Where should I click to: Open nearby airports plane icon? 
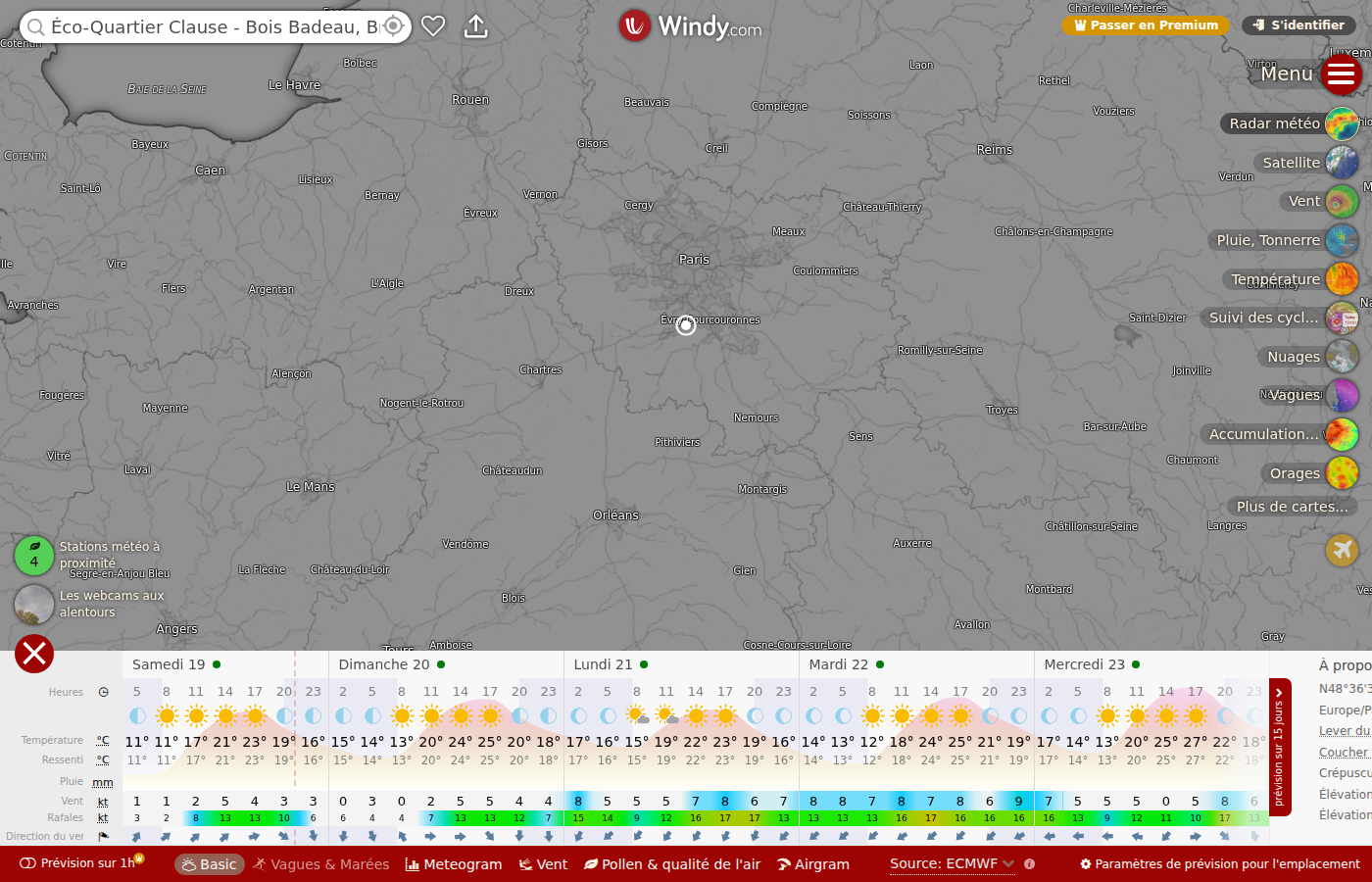coord(1342,550)
